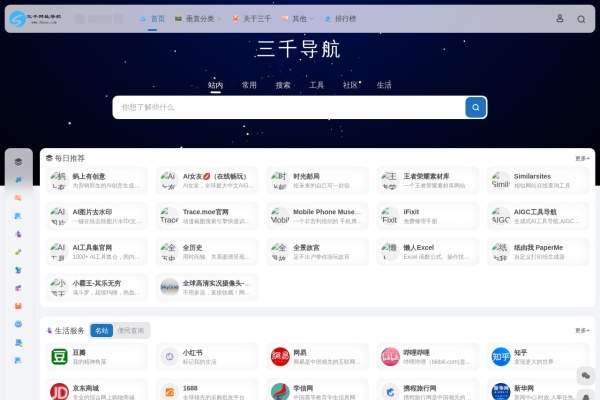Click the Trace.moe官网 card icon
600x400 pixels.
click(170, 216)
